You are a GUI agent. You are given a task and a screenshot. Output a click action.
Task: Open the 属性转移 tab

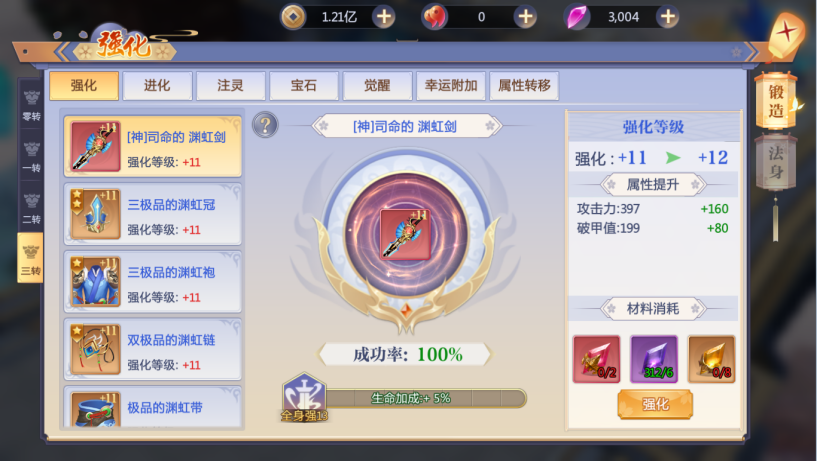pos(524,86)
